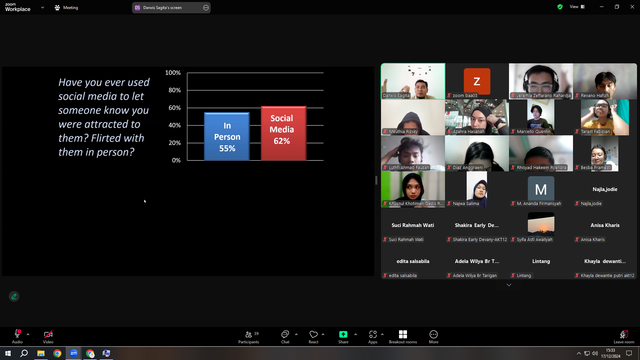Select Najwa Salima's video tile
This screenshot has height=360, width=640.
pyautogui.click(x=477, y=189)
